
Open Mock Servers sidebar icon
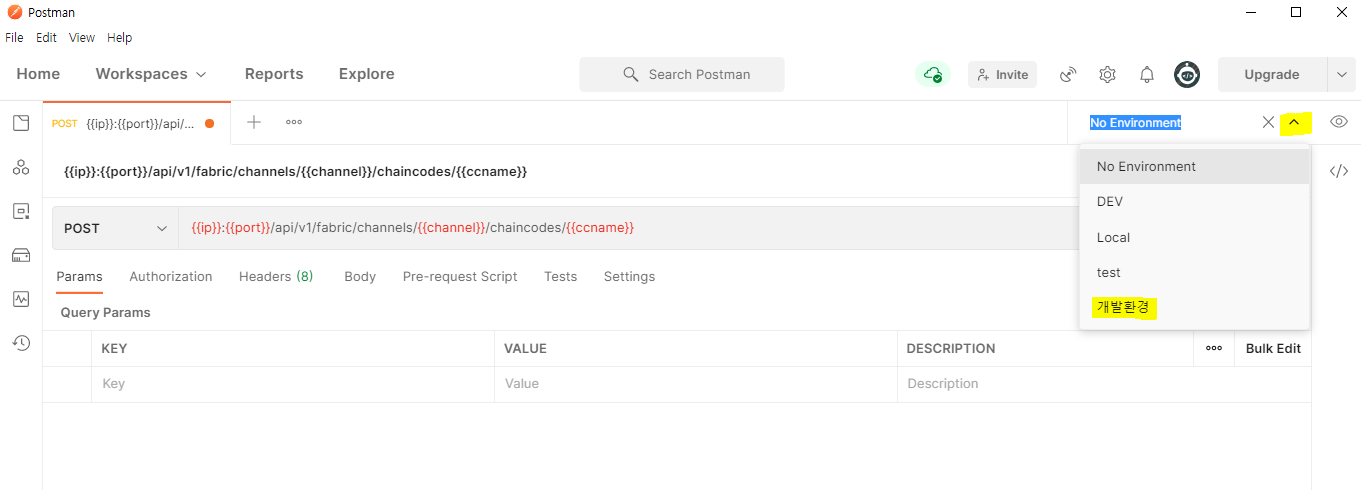(x=21, y=255)
